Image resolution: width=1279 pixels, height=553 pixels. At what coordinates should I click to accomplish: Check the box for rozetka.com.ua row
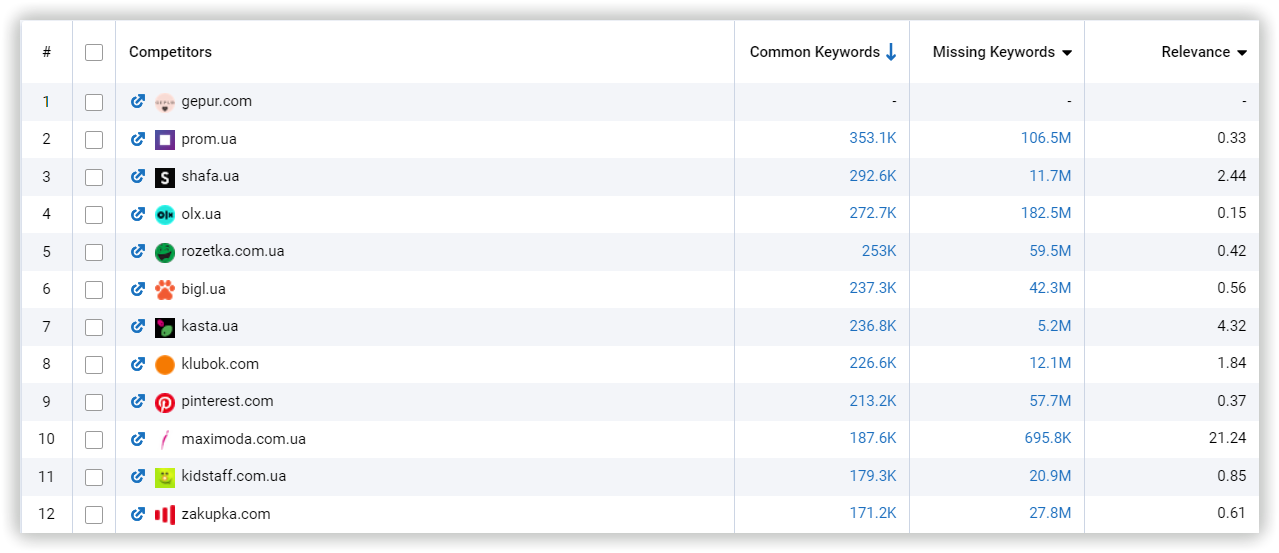pos(94,252)
